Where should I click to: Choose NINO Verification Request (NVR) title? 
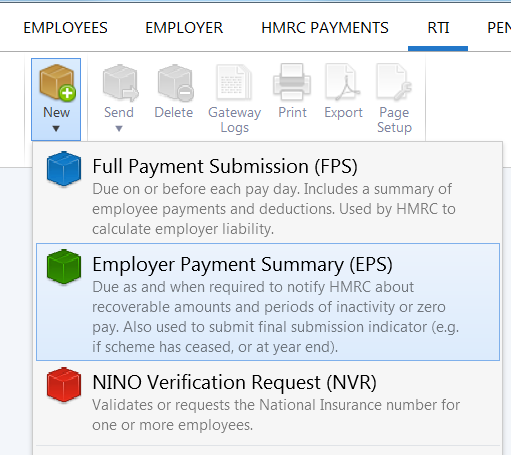point(234,382)
